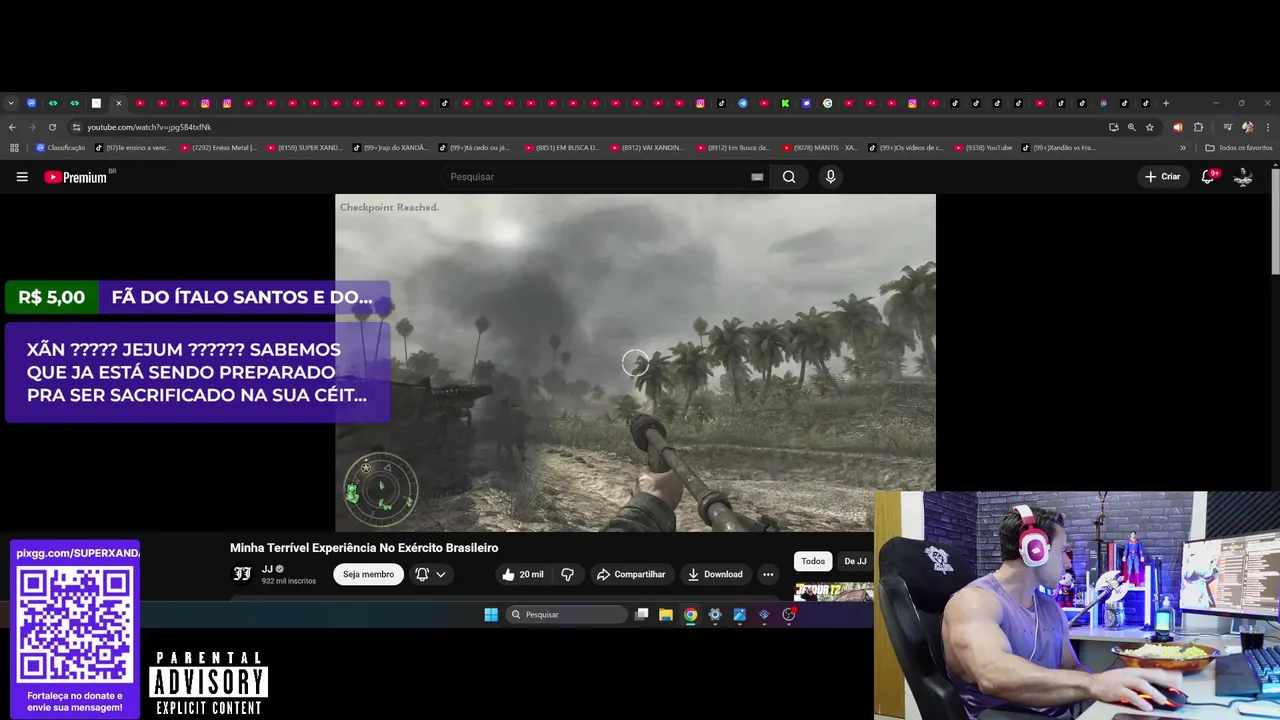This screenshot has height=720, width=1280.
Task: Open the notification bell preferences dropdown
Action: click(x=431, y=574)
